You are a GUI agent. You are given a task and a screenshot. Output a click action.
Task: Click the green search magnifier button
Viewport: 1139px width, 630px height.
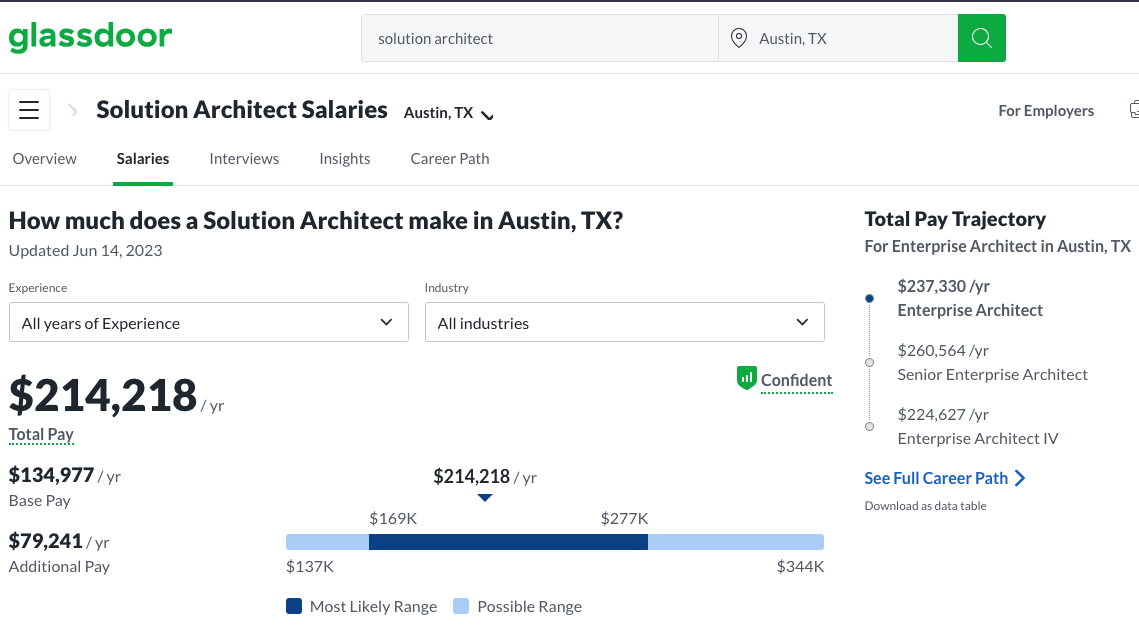point(981,38)
